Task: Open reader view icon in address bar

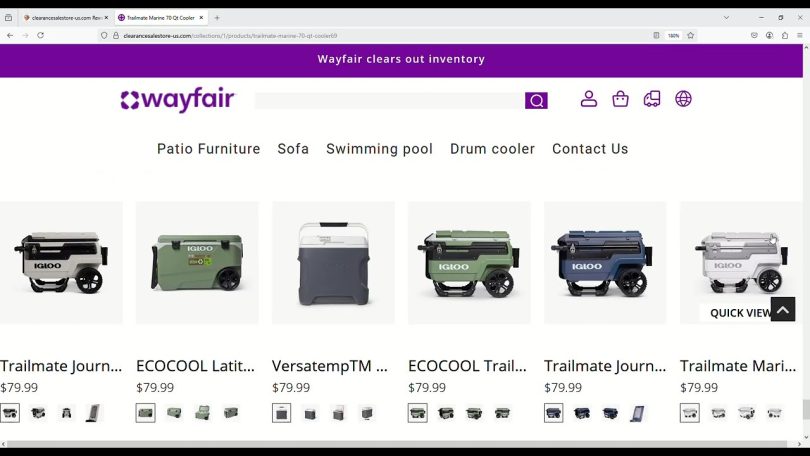Action: (x=656, y=36)
